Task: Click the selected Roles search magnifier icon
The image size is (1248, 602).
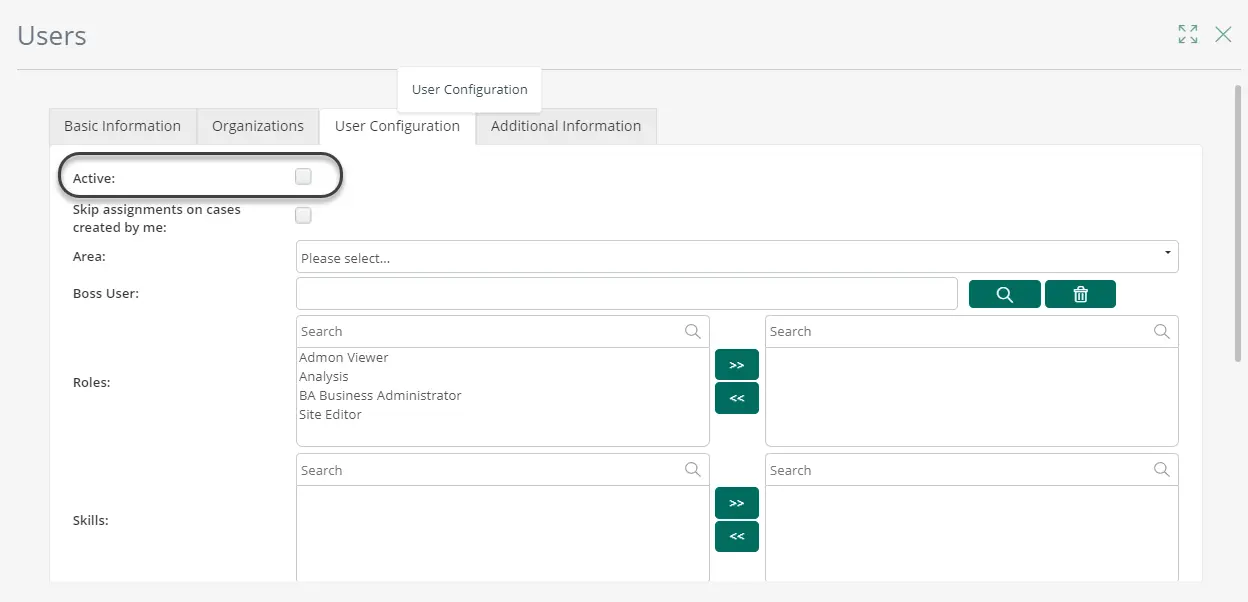Action: pyautogui.click(x=1162, y=331)
